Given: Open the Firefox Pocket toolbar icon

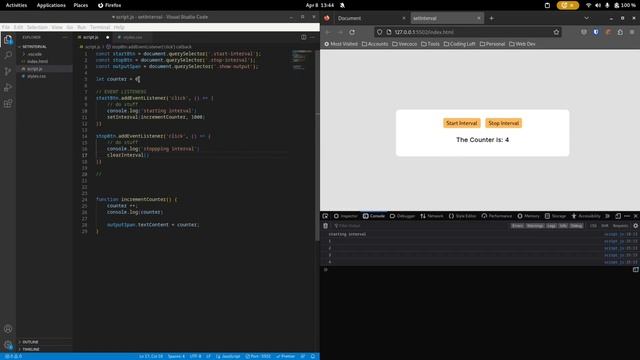Looking at the screenshot, I should pyautogui.click(x=584, y=32).
